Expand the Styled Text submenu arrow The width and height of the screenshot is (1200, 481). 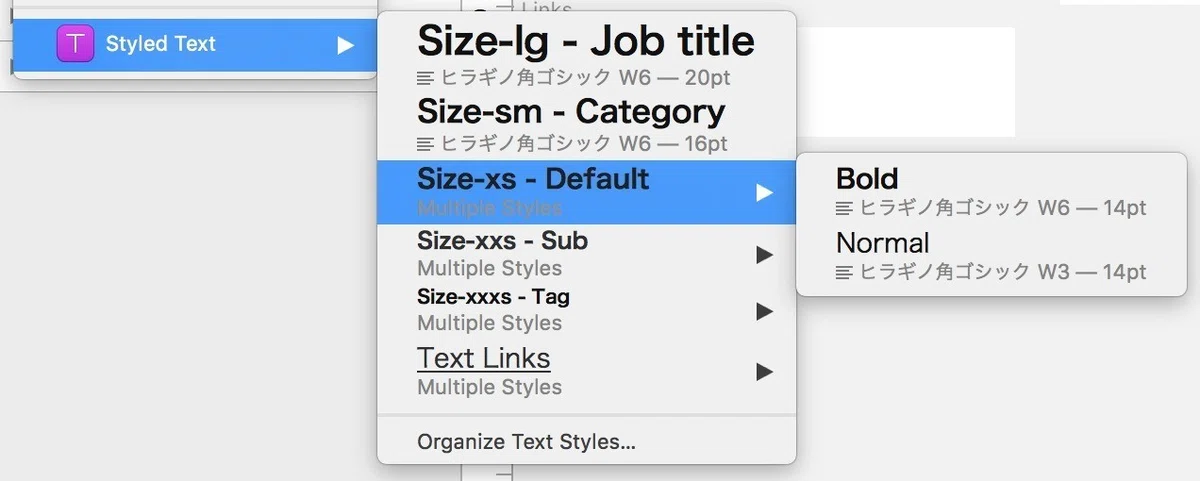coord(345,45)
